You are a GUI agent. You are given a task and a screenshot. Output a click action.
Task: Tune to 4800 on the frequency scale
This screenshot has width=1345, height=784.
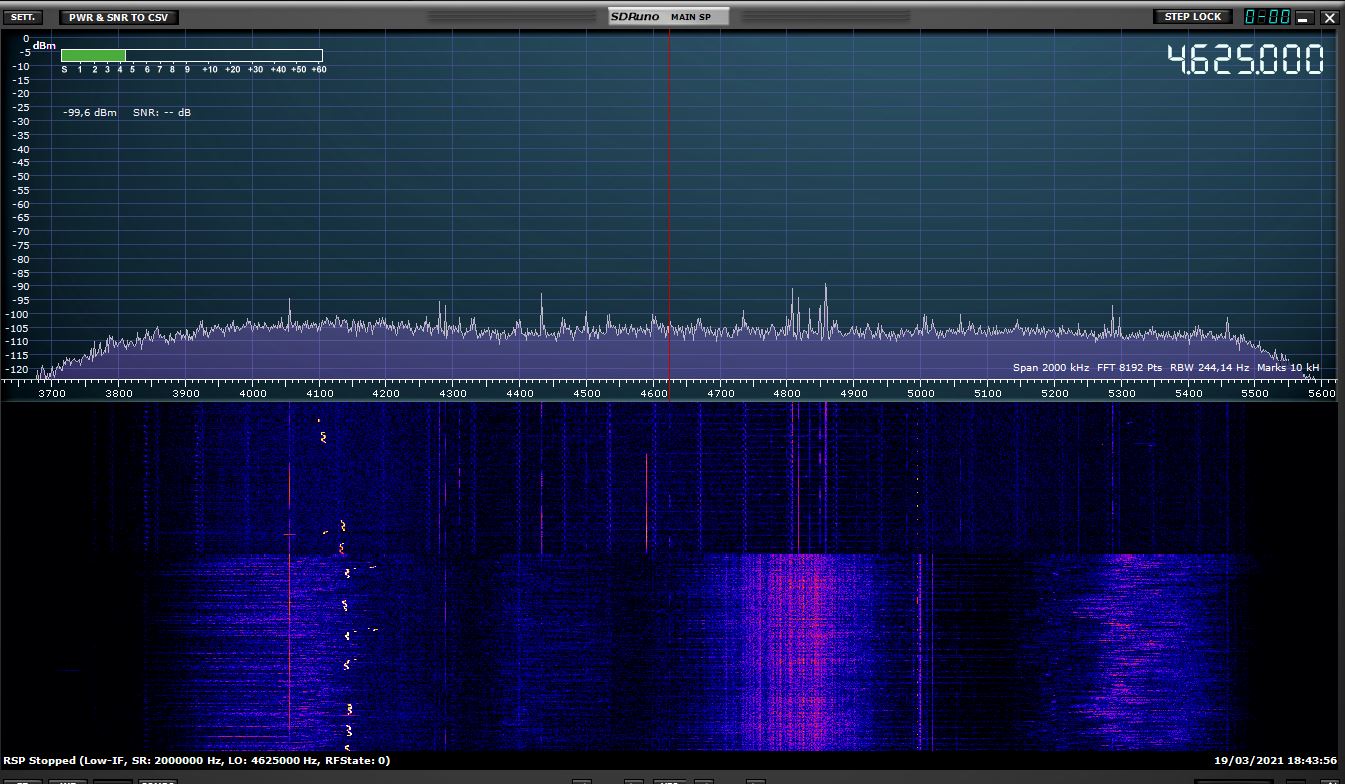pos(787,394)
